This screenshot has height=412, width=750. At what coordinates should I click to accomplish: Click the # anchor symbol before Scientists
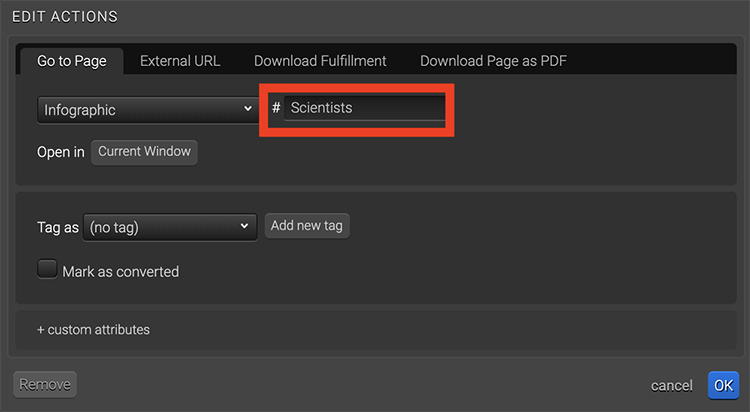276,108
